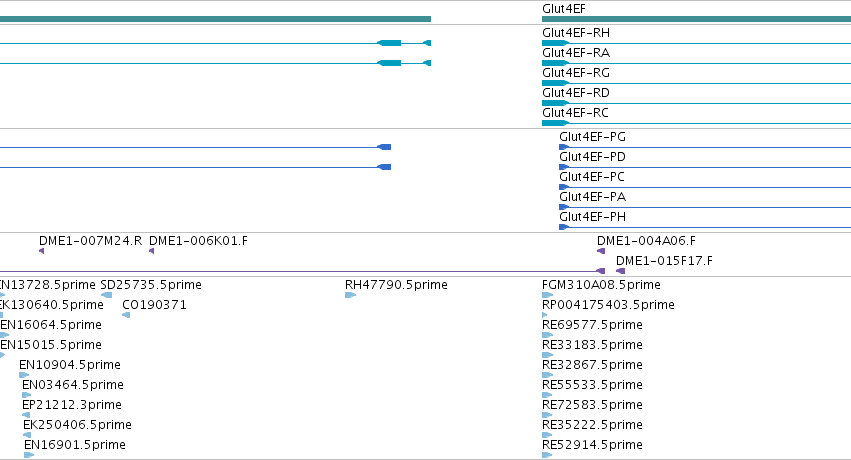
Task: Click the Glut4EF gene bar
Action: (x=696, y=19)
